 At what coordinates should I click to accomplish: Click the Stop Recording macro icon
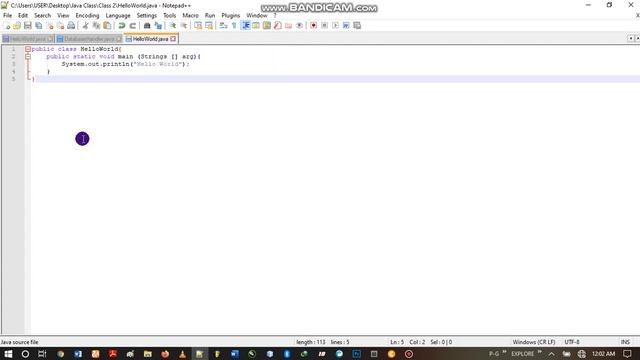point(324,26)
